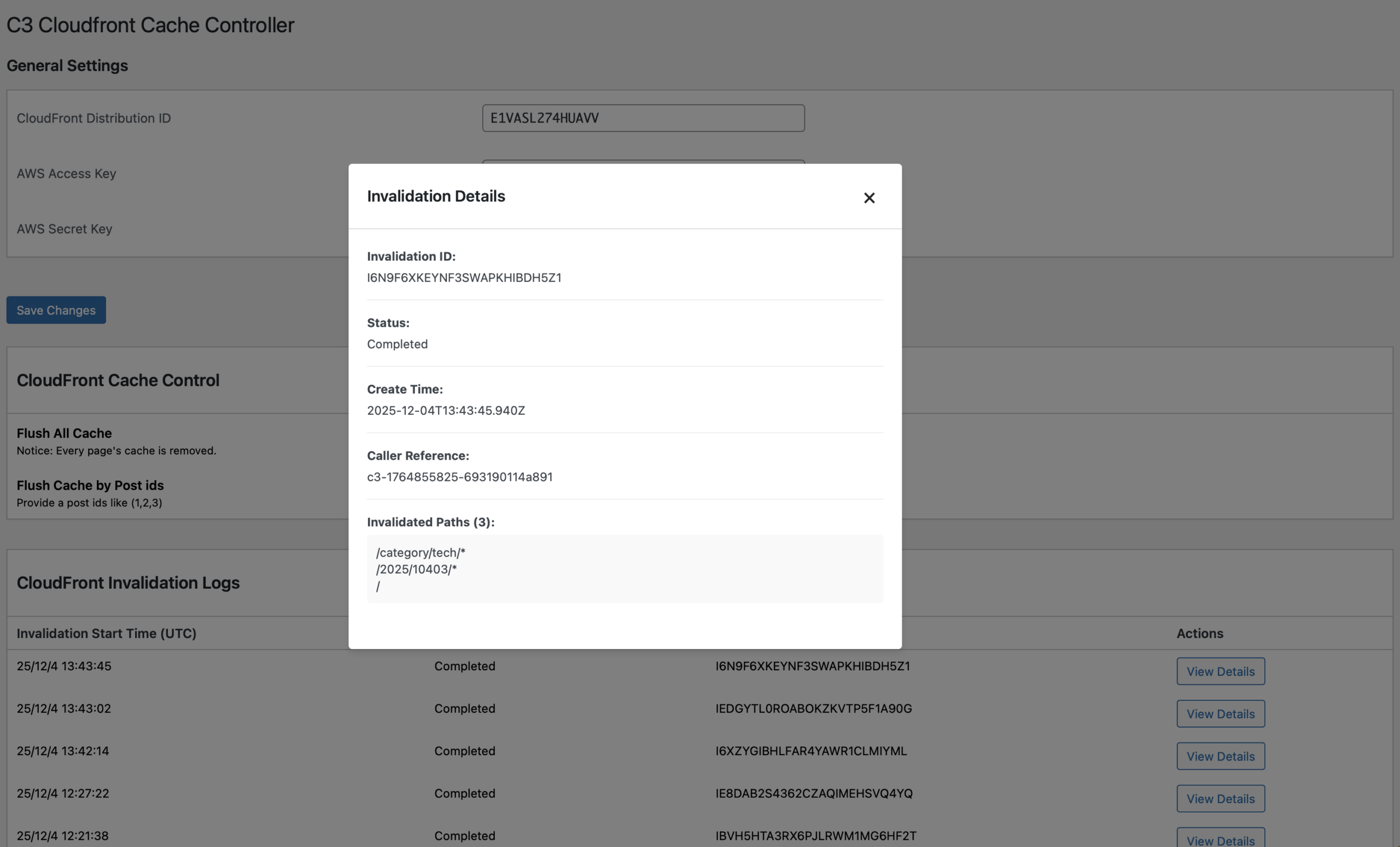Click the 25/12/4 12:27:22 log timestamp
1400x847 pixels.
(62, 793)
